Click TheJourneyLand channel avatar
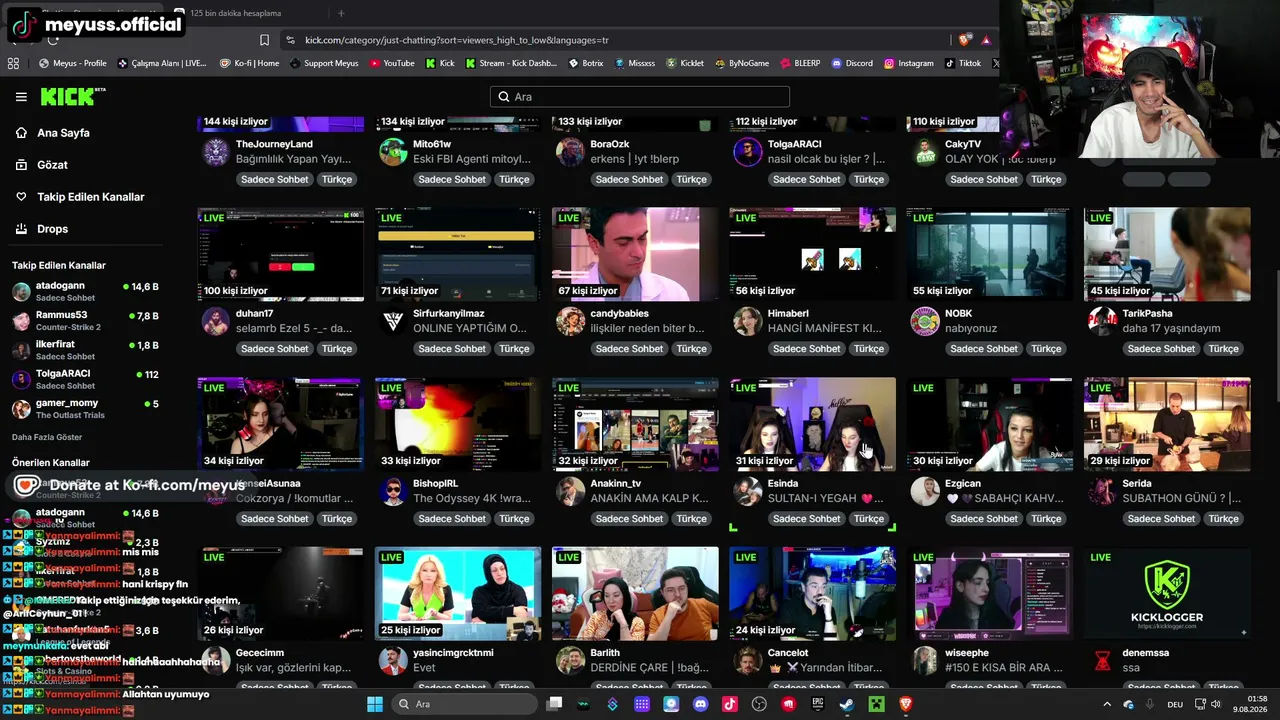This screenshot has width=1280, height=720. (x=216, y=152)
